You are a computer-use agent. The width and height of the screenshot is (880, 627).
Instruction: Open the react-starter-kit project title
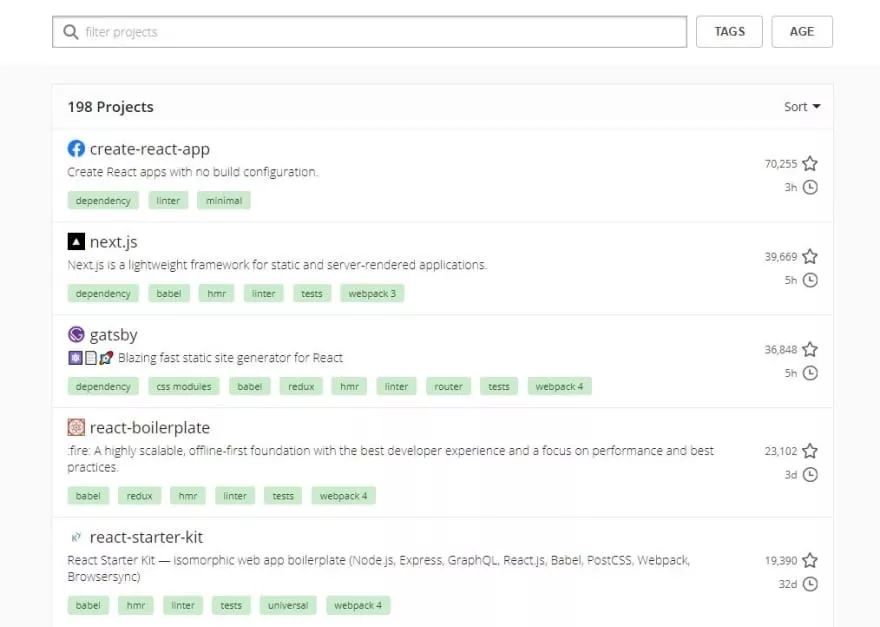coord(146,537)
